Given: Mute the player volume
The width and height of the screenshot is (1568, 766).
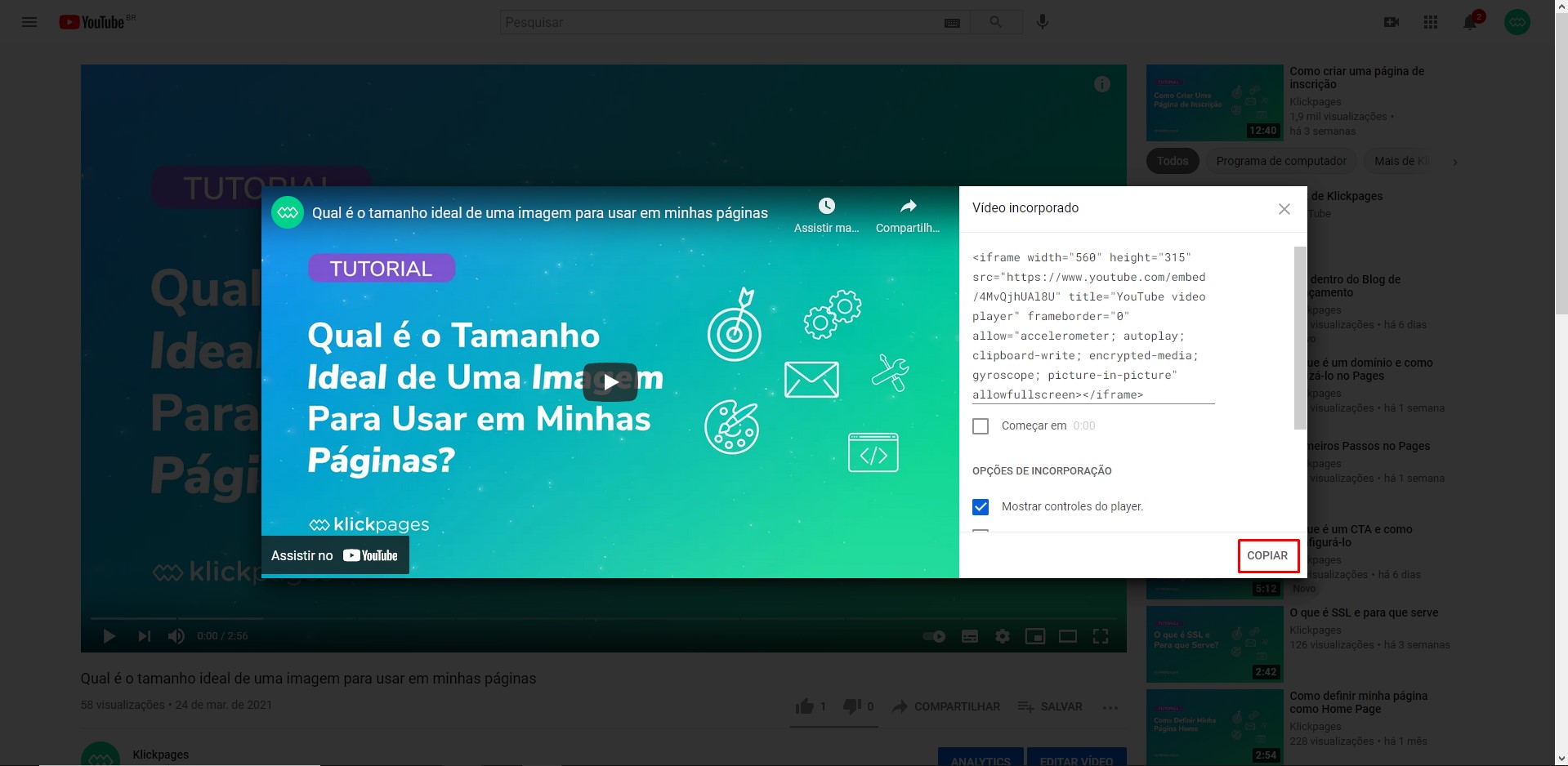Looking at the screenshot, I should [x=176, y=636].
